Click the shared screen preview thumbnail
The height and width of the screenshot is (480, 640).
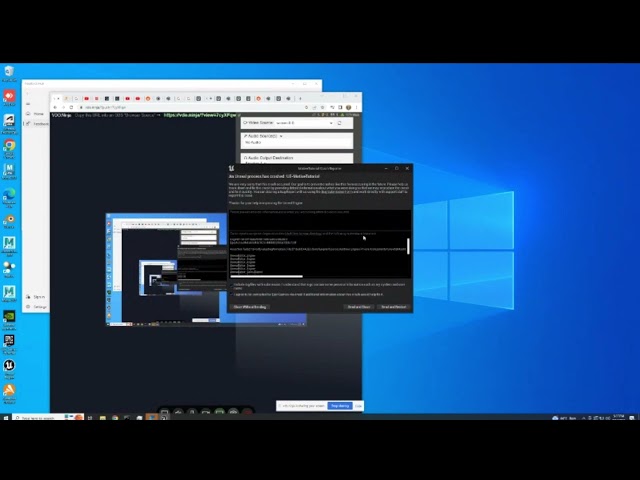[x=167, y=269]
